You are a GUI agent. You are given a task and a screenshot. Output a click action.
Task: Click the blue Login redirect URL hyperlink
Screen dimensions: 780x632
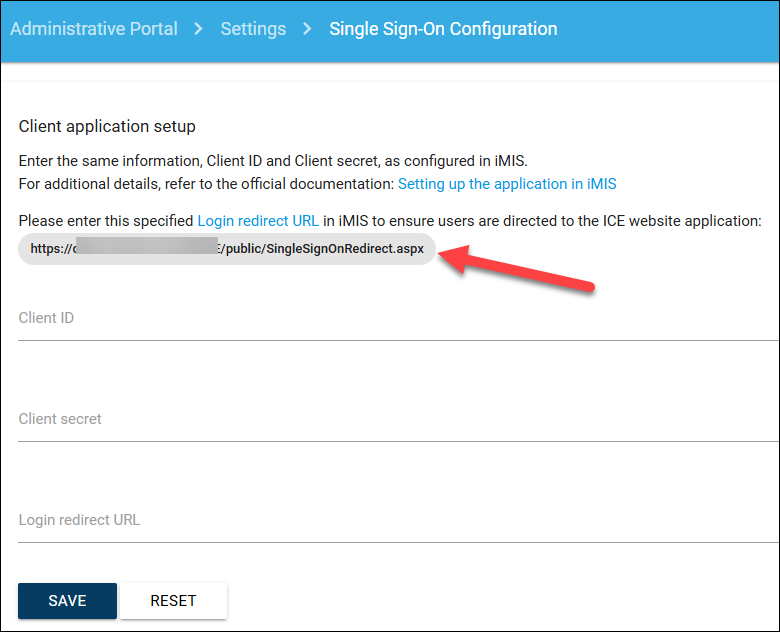coord(258,220)
